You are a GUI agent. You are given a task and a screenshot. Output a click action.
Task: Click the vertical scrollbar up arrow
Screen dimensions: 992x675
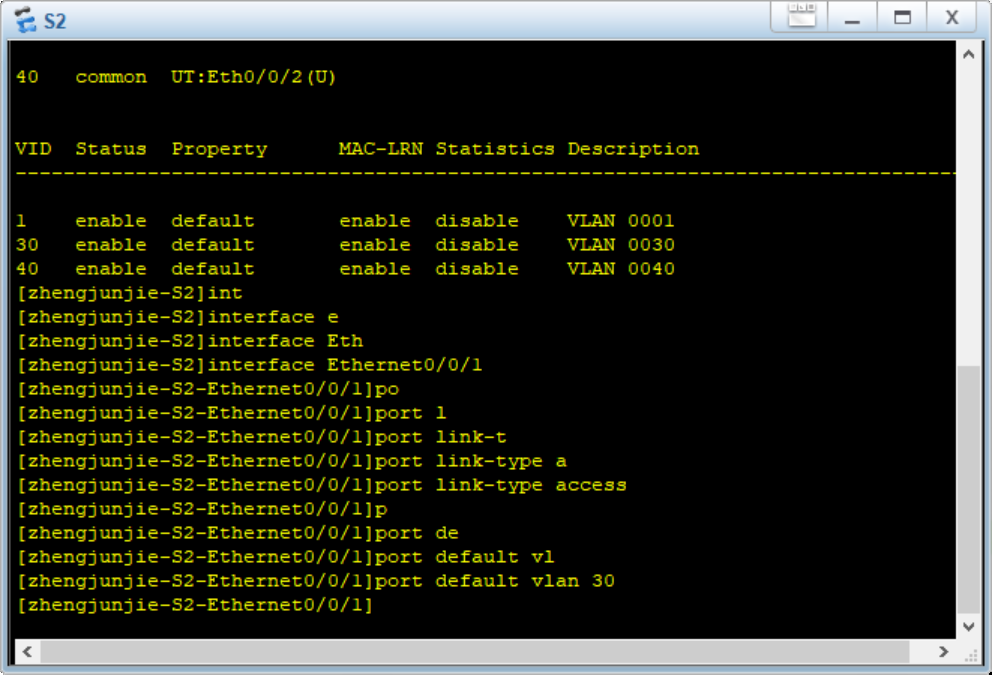pos(968,54)
